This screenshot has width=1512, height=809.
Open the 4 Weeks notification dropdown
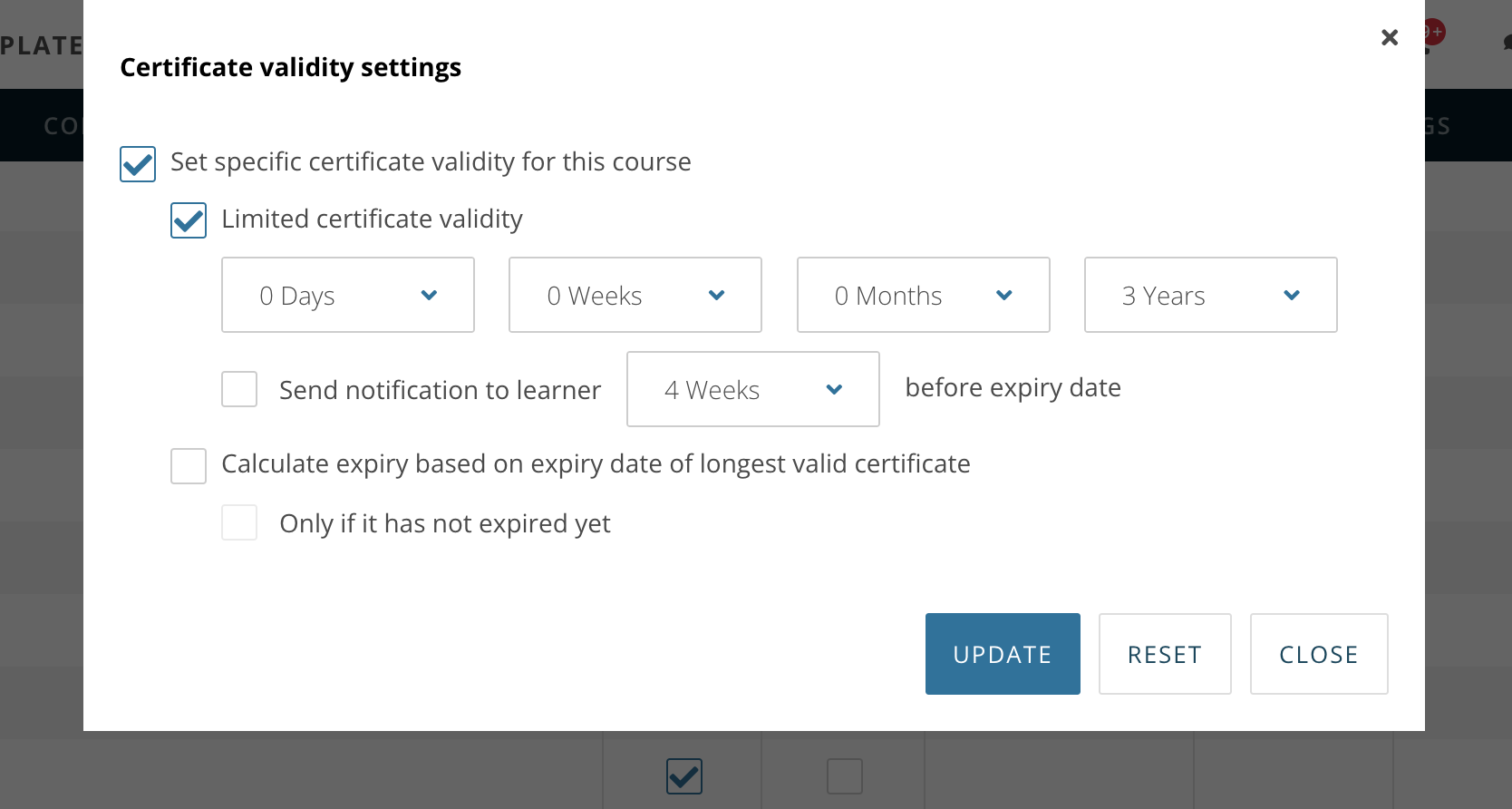coord(752,389)
